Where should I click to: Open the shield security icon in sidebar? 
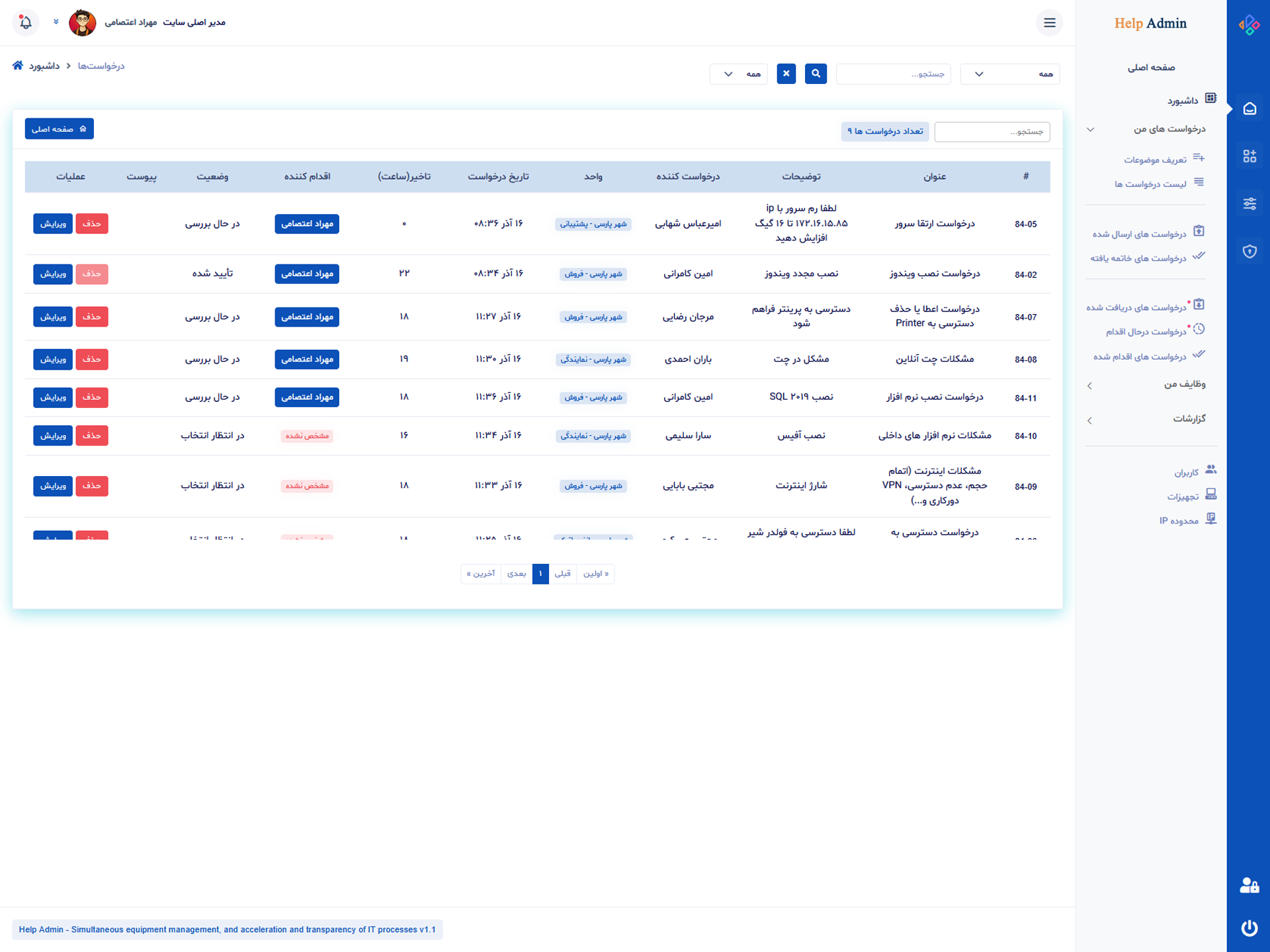pyautogui.click(x=1249, y=251)
